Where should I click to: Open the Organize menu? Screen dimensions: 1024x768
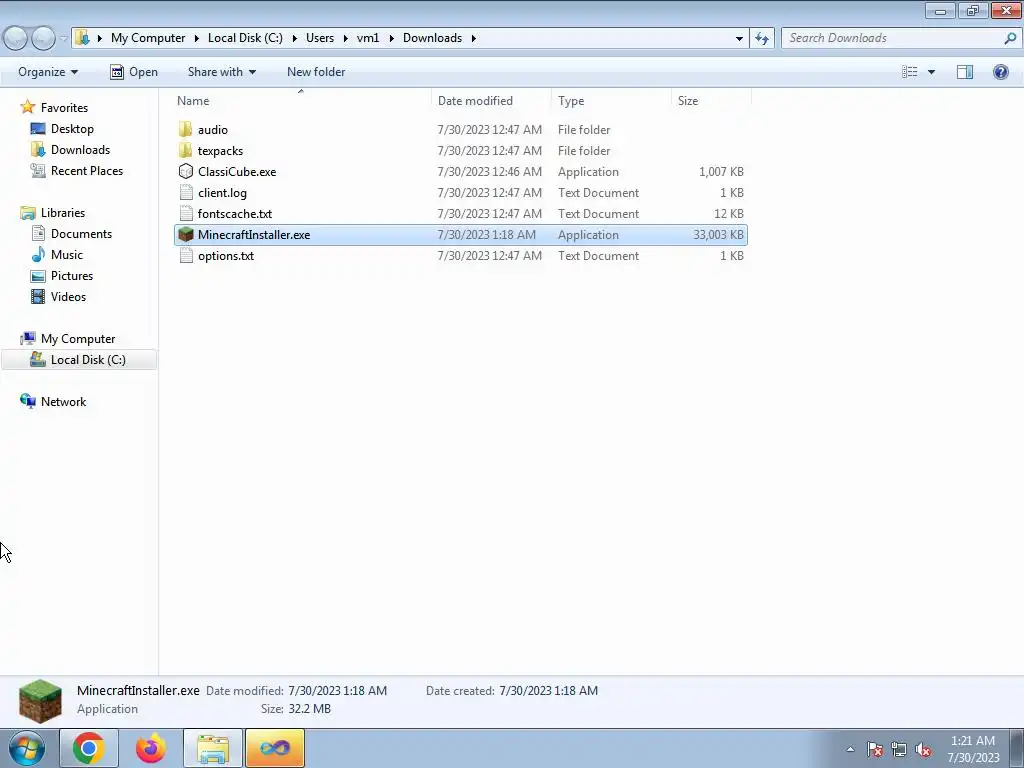(x=48, y=72)
